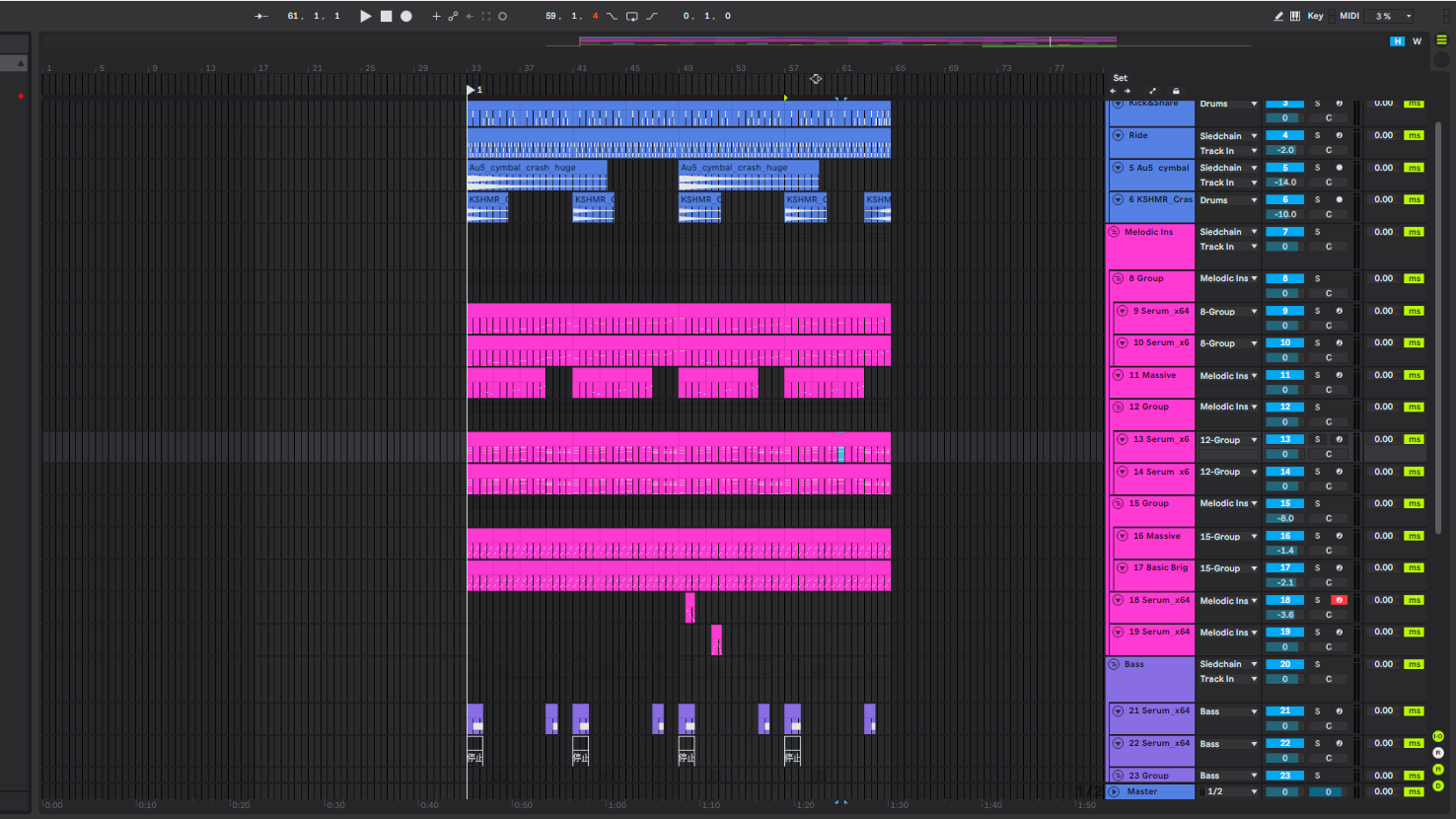Toggle the arm button on track 18
This screenshot has width=1456, height=819.
pyautogui.click(x=1339, y=600)
